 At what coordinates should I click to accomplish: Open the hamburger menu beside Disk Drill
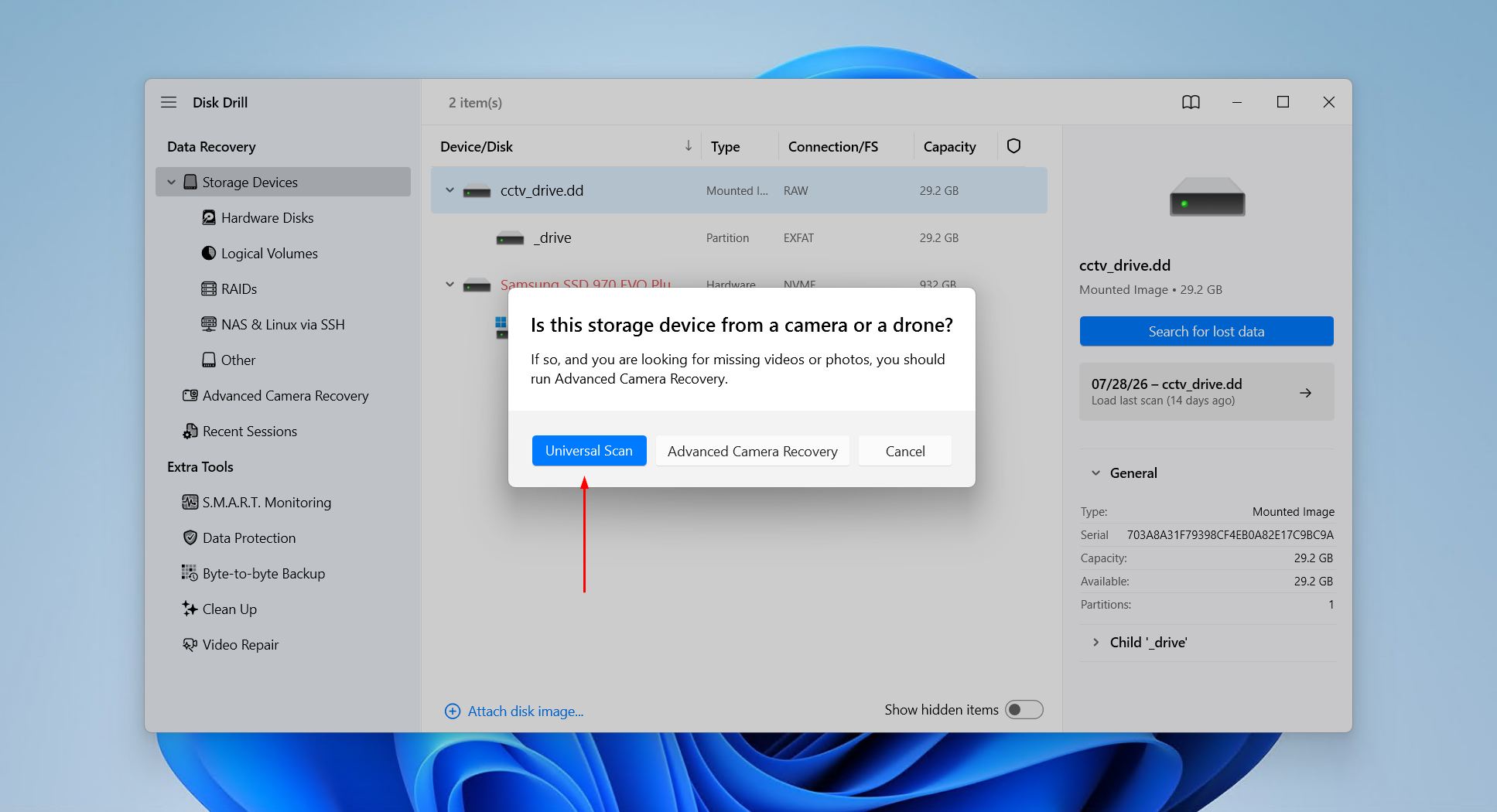coord(169,102)
